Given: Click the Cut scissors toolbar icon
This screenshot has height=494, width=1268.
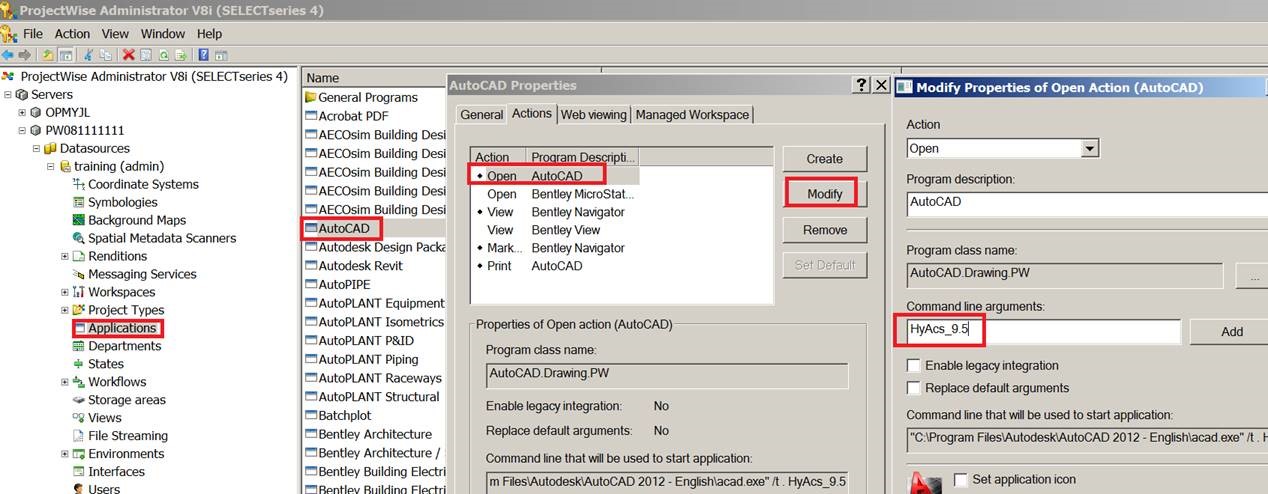Looking at the screenshot, I should coord(89,55).
